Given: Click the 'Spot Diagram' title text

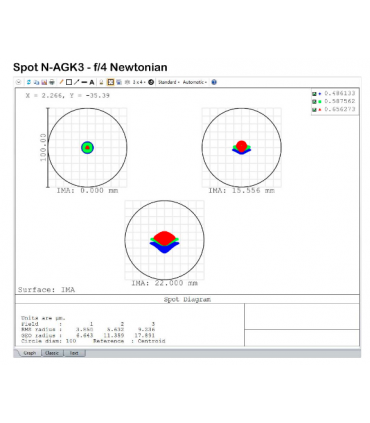Looking at the screenshot, I should pos(187,299).
